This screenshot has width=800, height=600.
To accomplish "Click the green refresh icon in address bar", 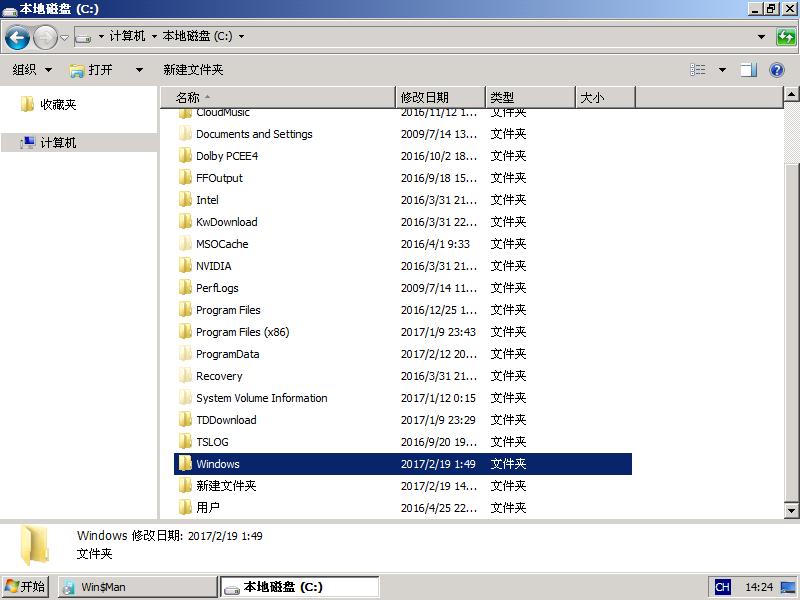I will pyautogui.click(x=787, y=37).
